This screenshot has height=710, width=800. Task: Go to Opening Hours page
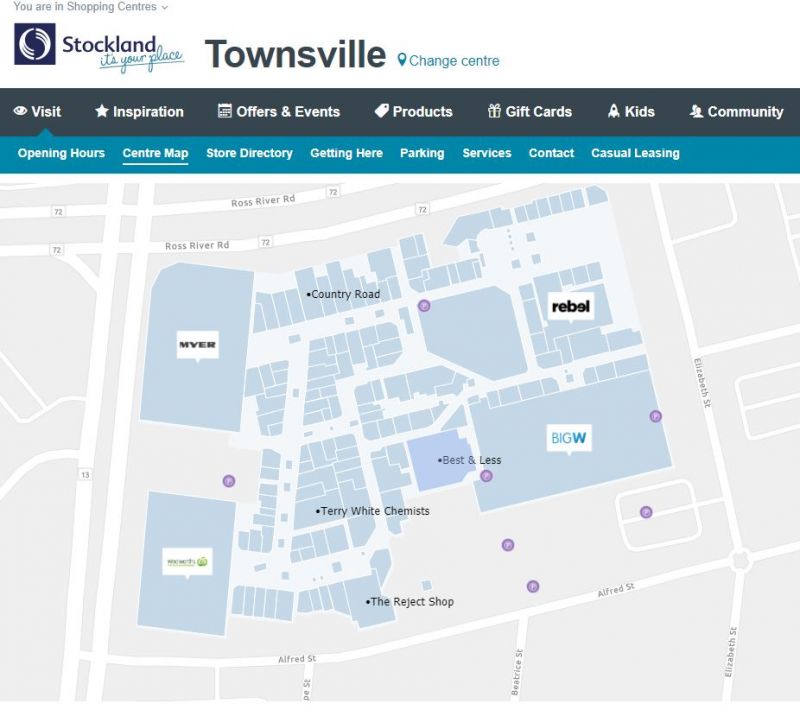[61, 153]
